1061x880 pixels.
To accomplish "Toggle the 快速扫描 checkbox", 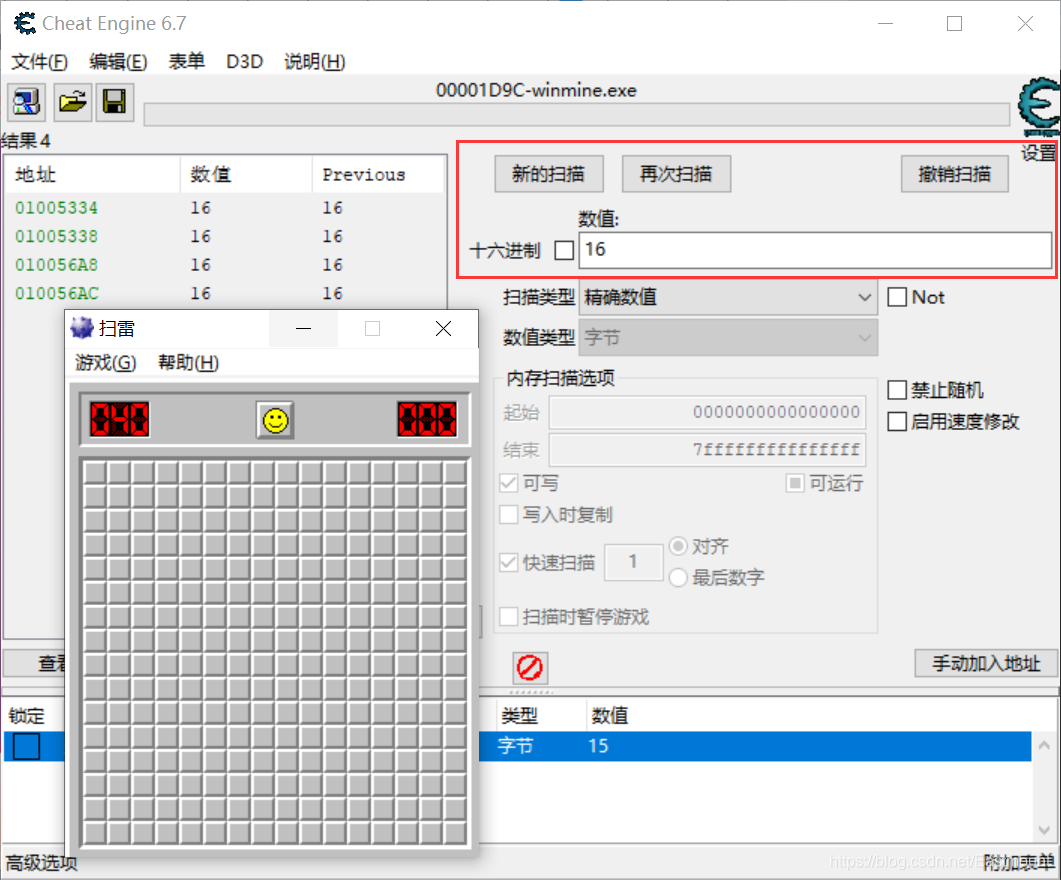I will [508, 562].
